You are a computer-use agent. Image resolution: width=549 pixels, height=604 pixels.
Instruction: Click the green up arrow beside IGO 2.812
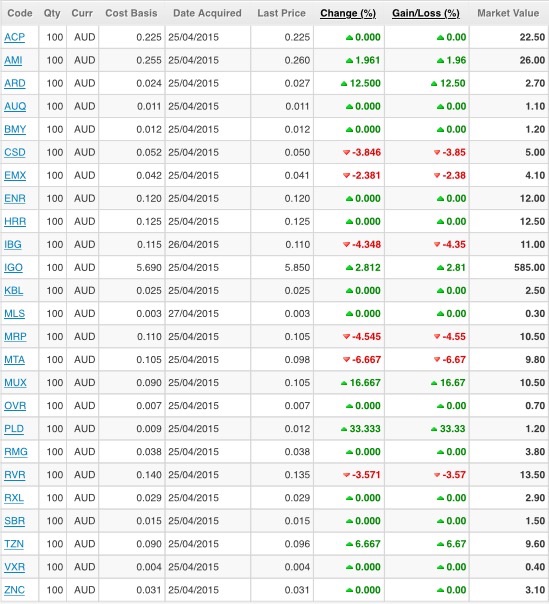coord(349,268)
